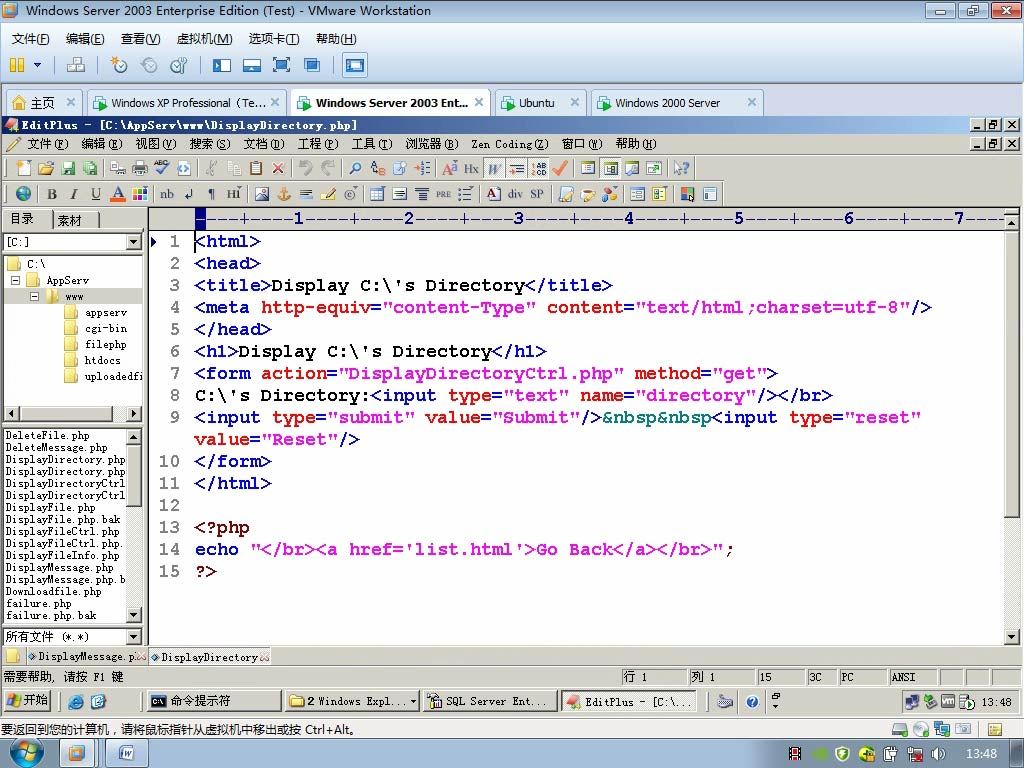This screenshot has width=1024, height=768.
Task: Click the Paste clipboard icon
Action: pyautogui.click(x=256, y=168)
